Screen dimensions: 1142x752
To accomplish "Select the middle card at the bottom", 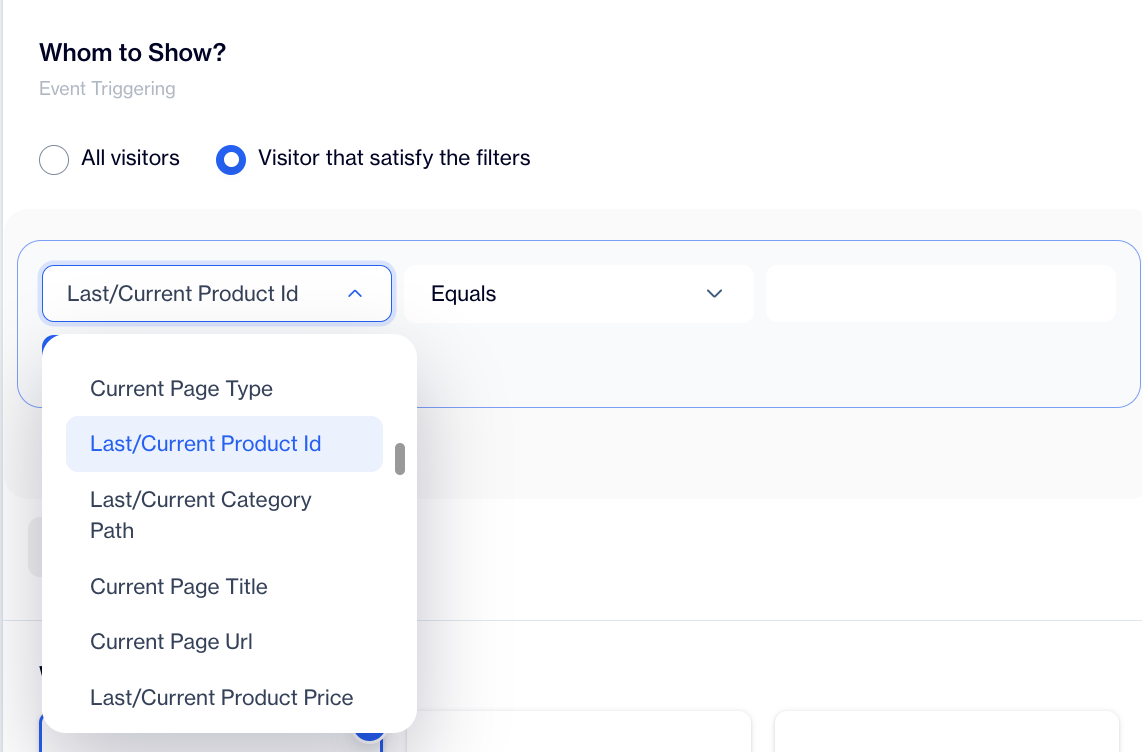I will [x=578, y=732].
